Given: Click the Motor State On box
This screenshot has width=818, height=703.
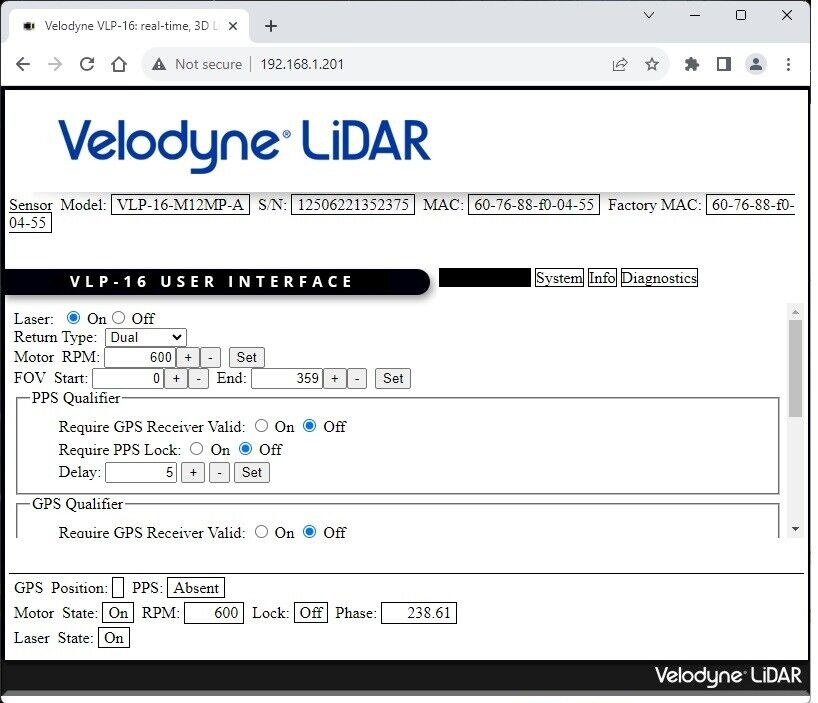Looking at the screenshot, I should (x=118, y=613).
